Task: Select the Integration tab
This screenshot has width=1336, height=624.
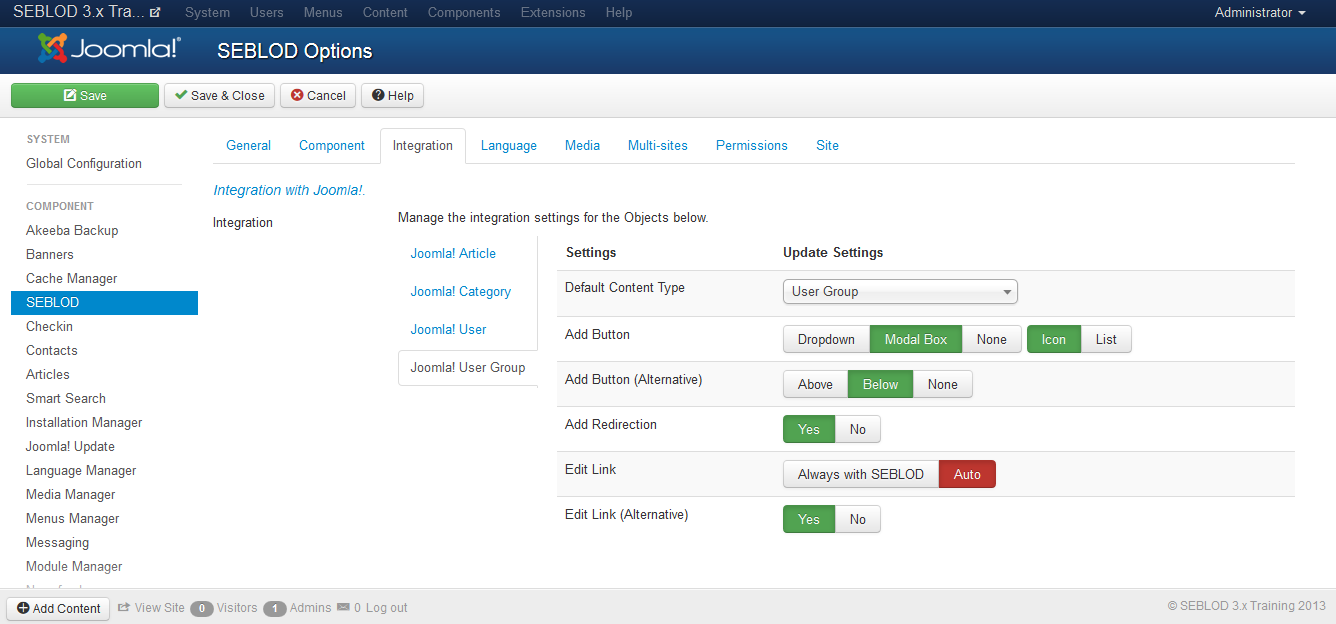Action: pyautogui.click(x=423, y=146)
